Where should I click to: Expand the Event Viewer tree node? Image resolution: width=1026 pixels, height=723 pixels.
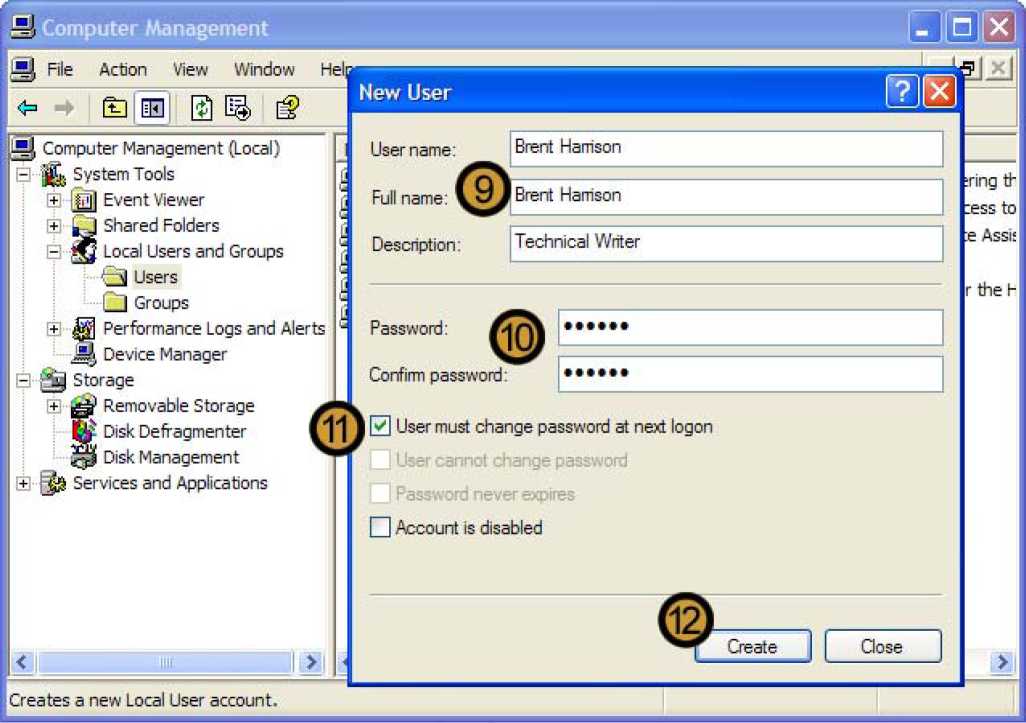point(54,200)
